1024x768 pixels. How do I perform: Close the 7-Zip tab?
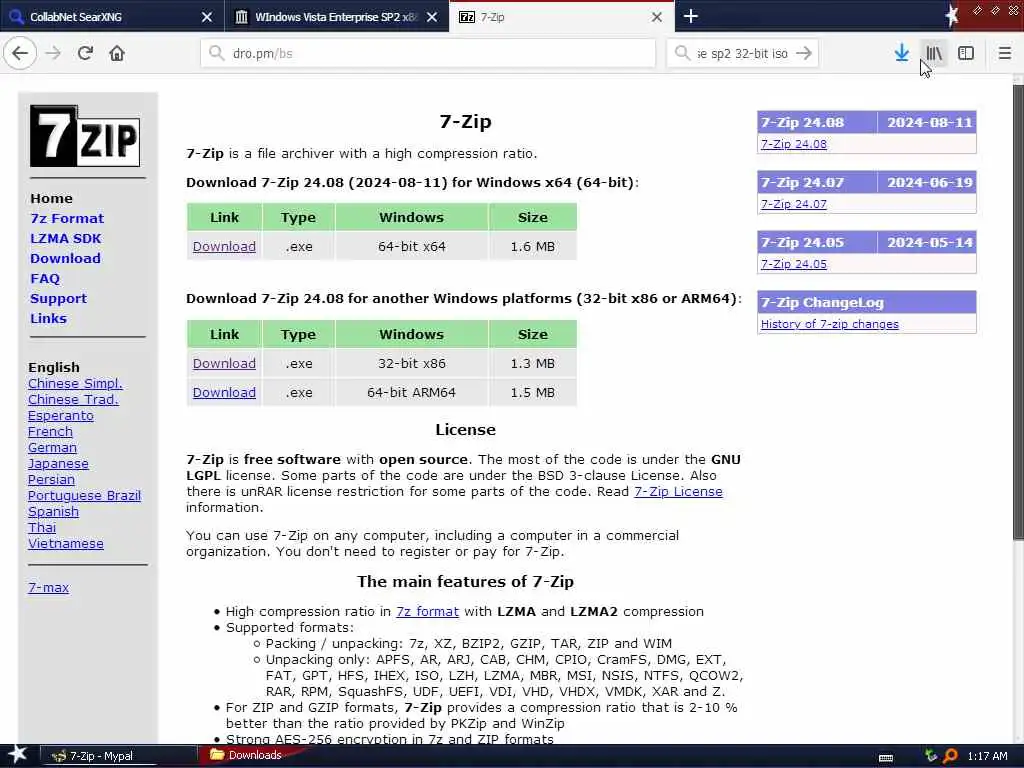657,17
